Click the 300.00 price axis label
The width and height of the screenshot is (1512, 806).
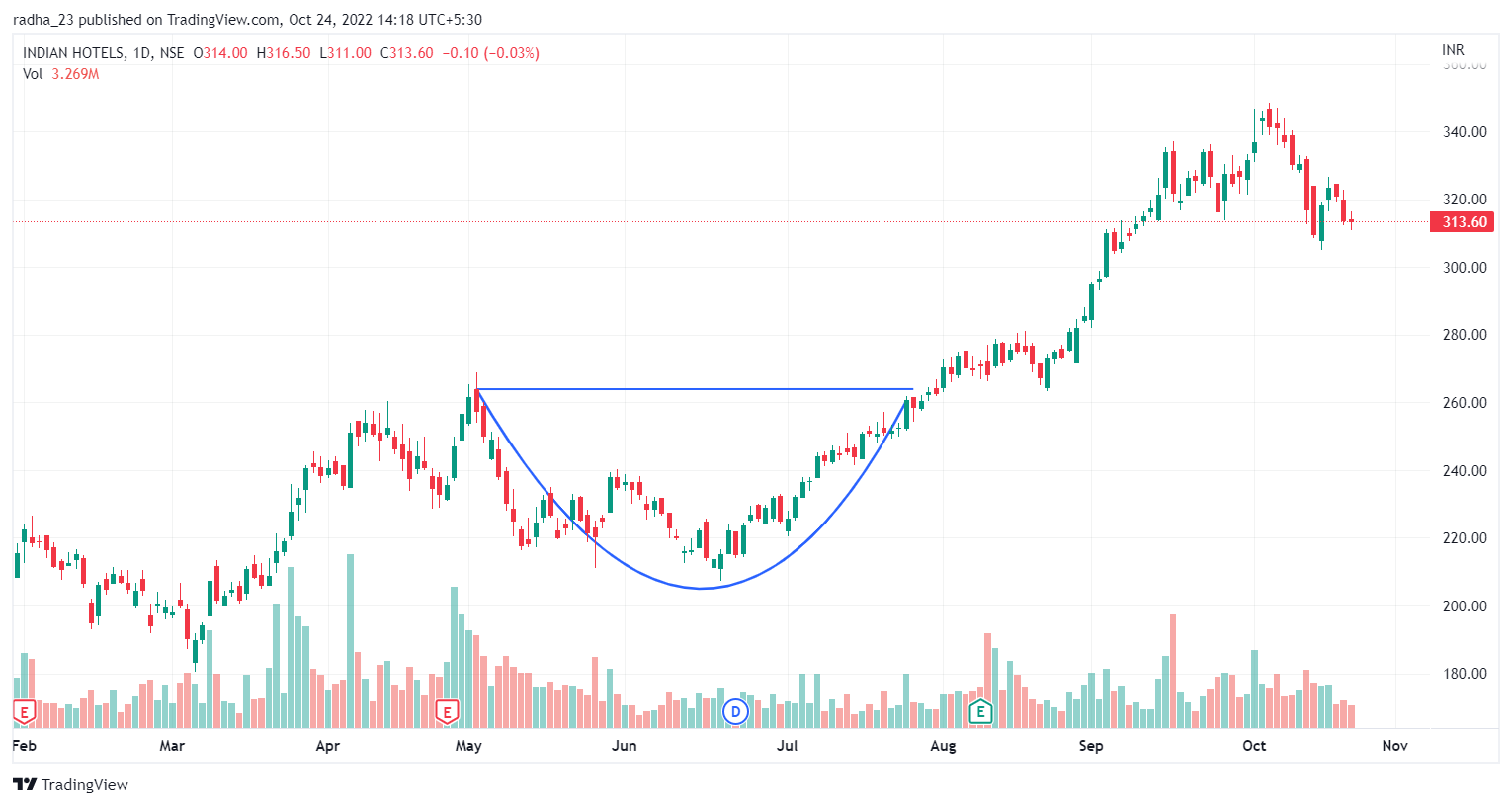[x=1465, y=267]
